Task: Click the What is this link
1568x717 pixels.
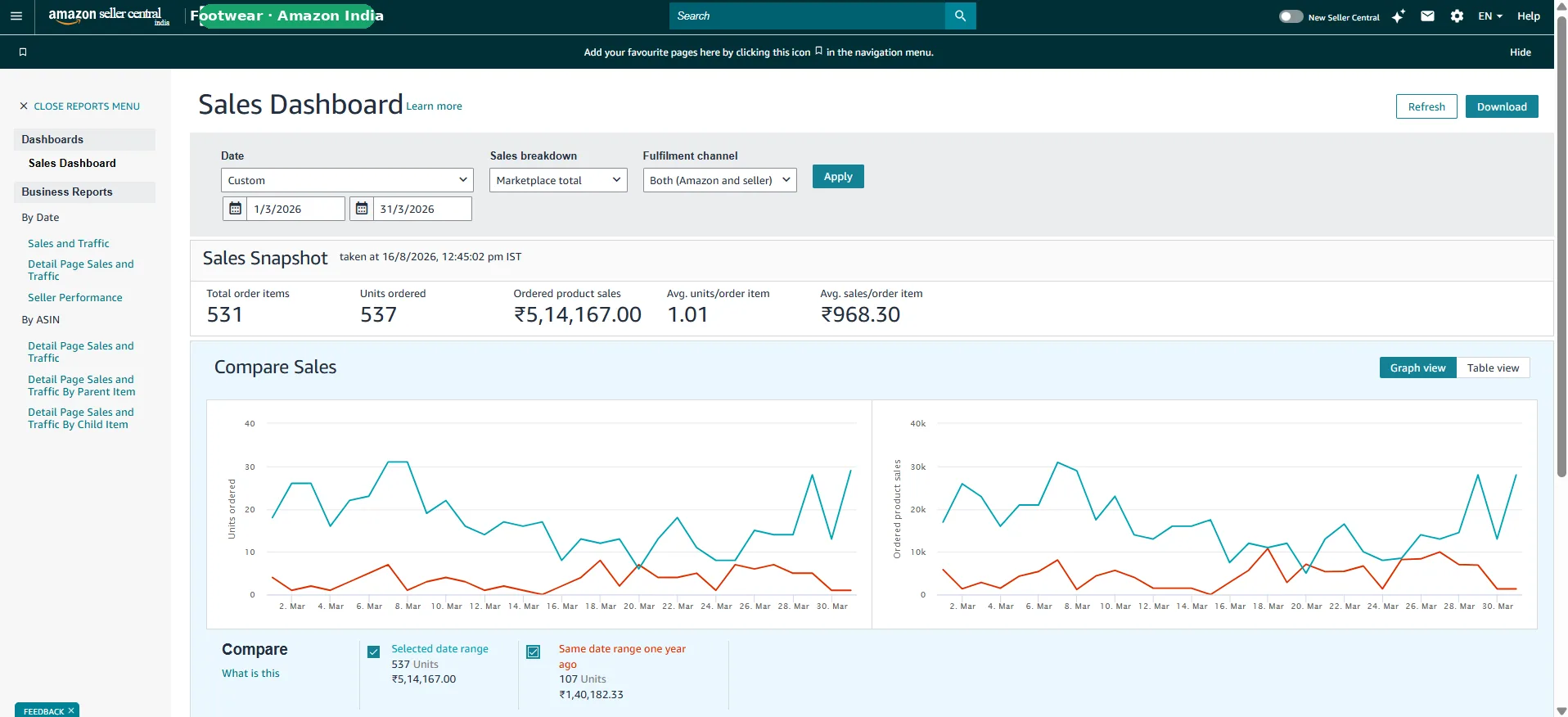Action: [x=250, y=673]
